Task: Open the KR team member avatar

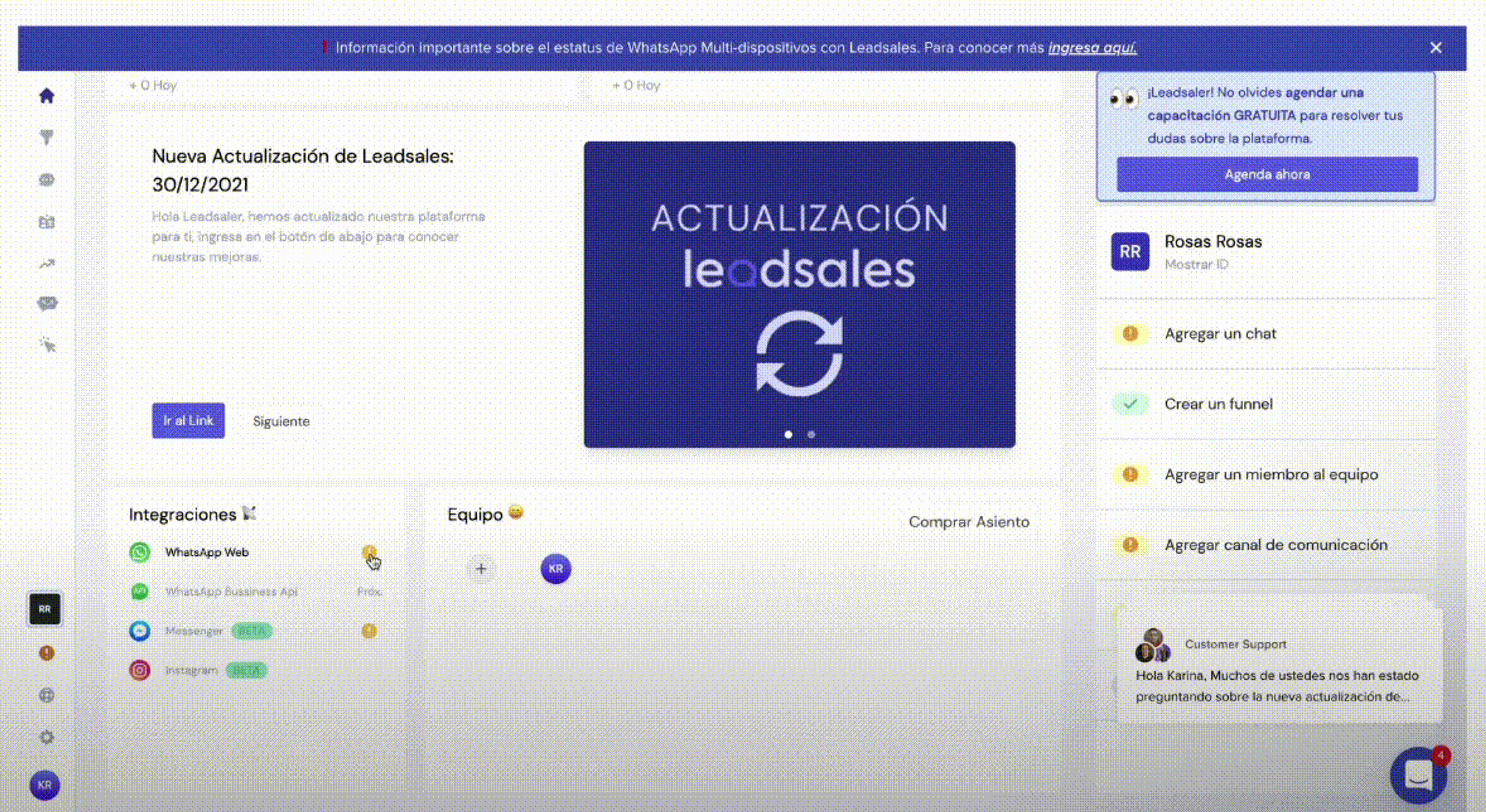Action: [x=556, y=569]
